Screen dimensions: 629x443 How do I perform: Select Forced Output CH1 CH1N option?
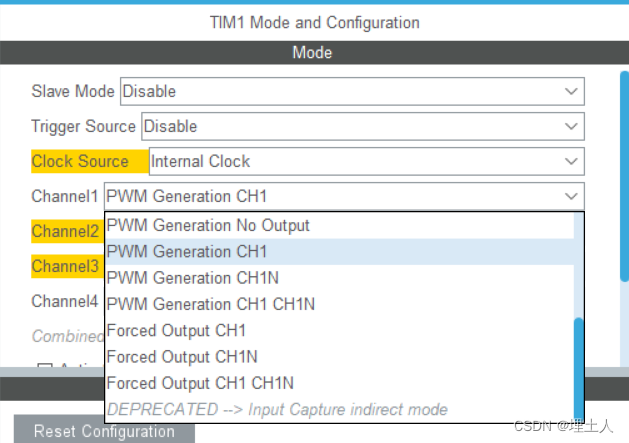(339, 383)
